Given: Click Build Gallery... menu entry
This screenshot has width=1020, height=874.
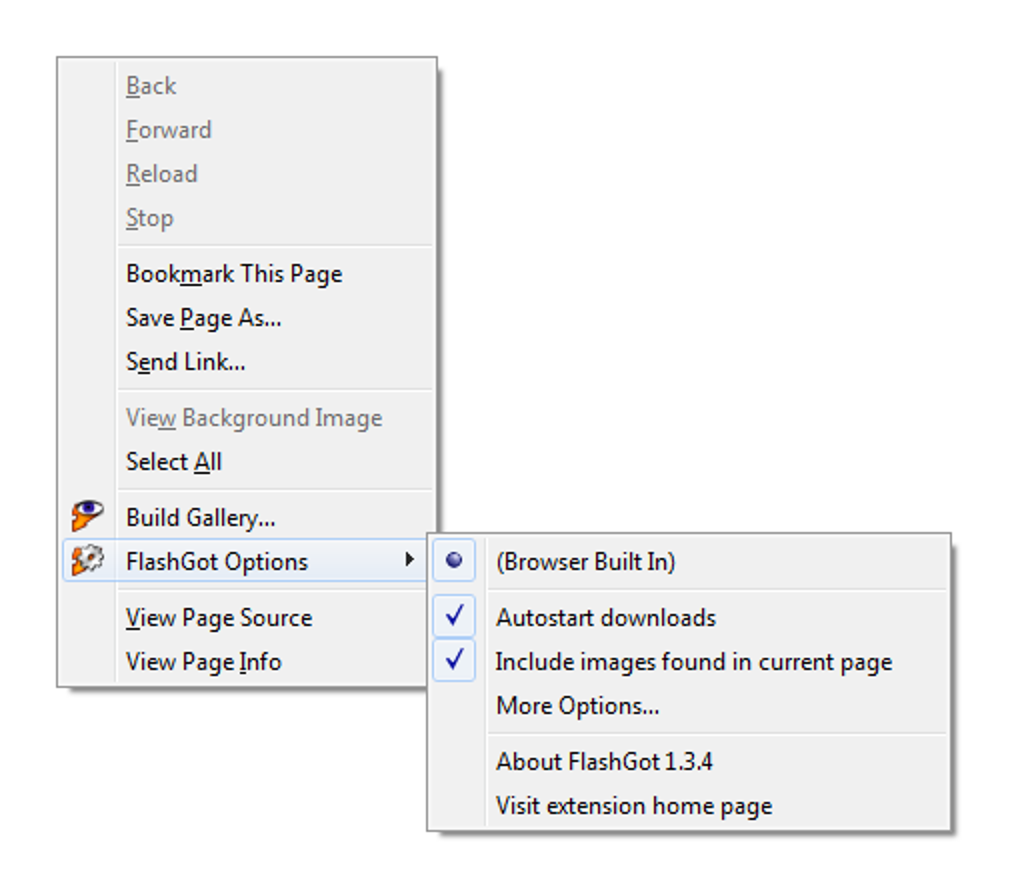Looking at the screenshot, I should (x=200, y=518).
